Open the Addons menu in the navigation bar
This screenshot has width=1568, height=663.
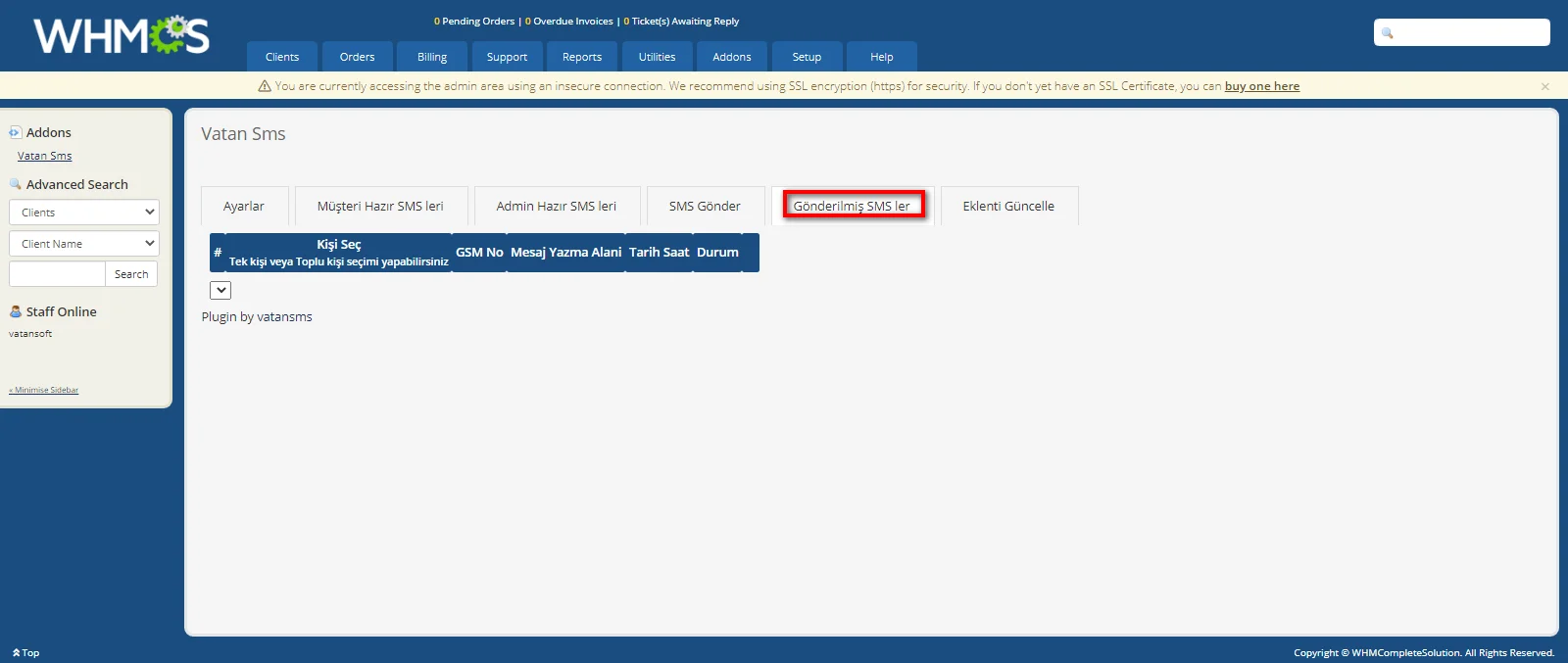coord(732,57)
